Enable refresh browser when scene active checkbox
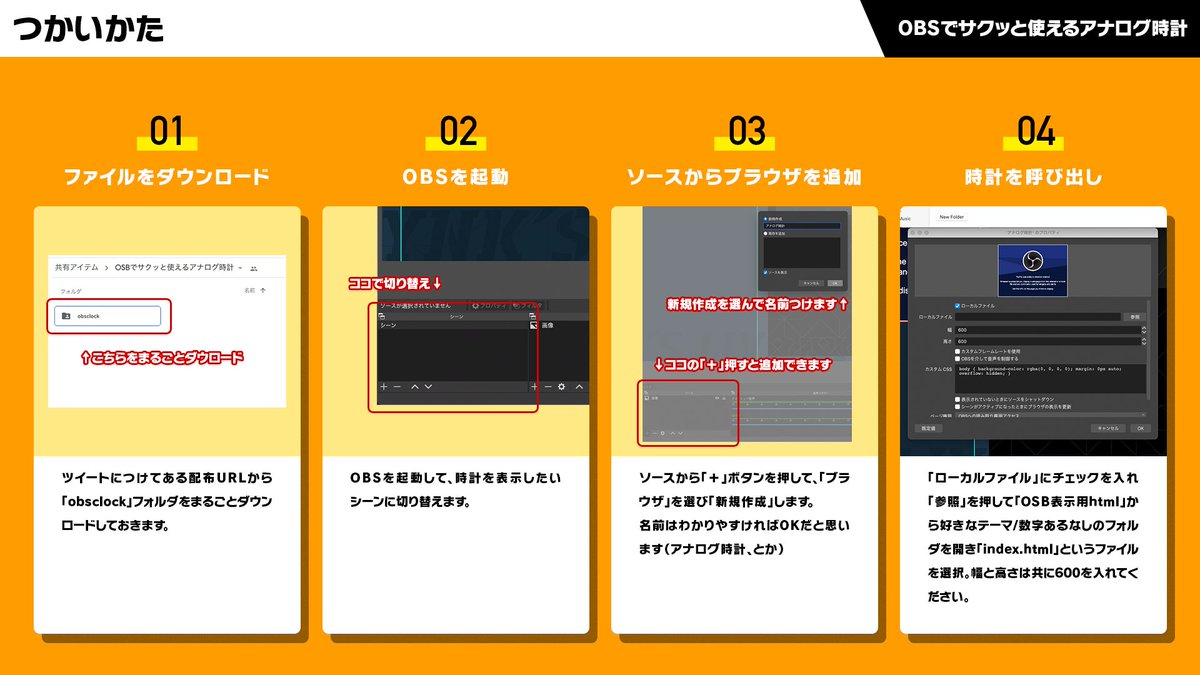Screen dimensions: 1200x675 point(957,407)
